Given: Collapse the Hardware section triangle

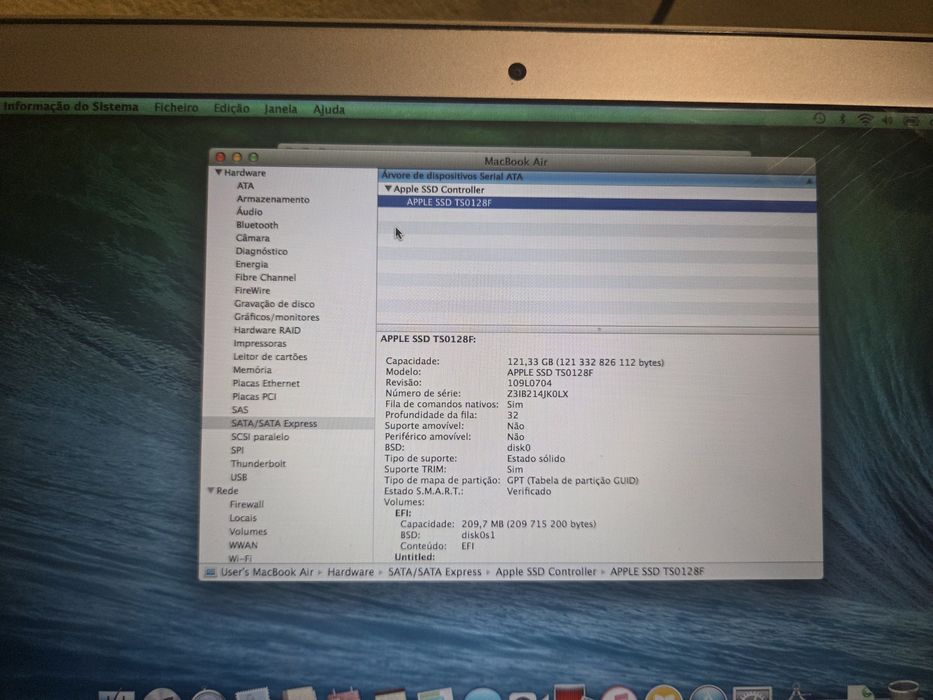Looking at the screenshot, I should pyautogui.click(x=218, y=173).
